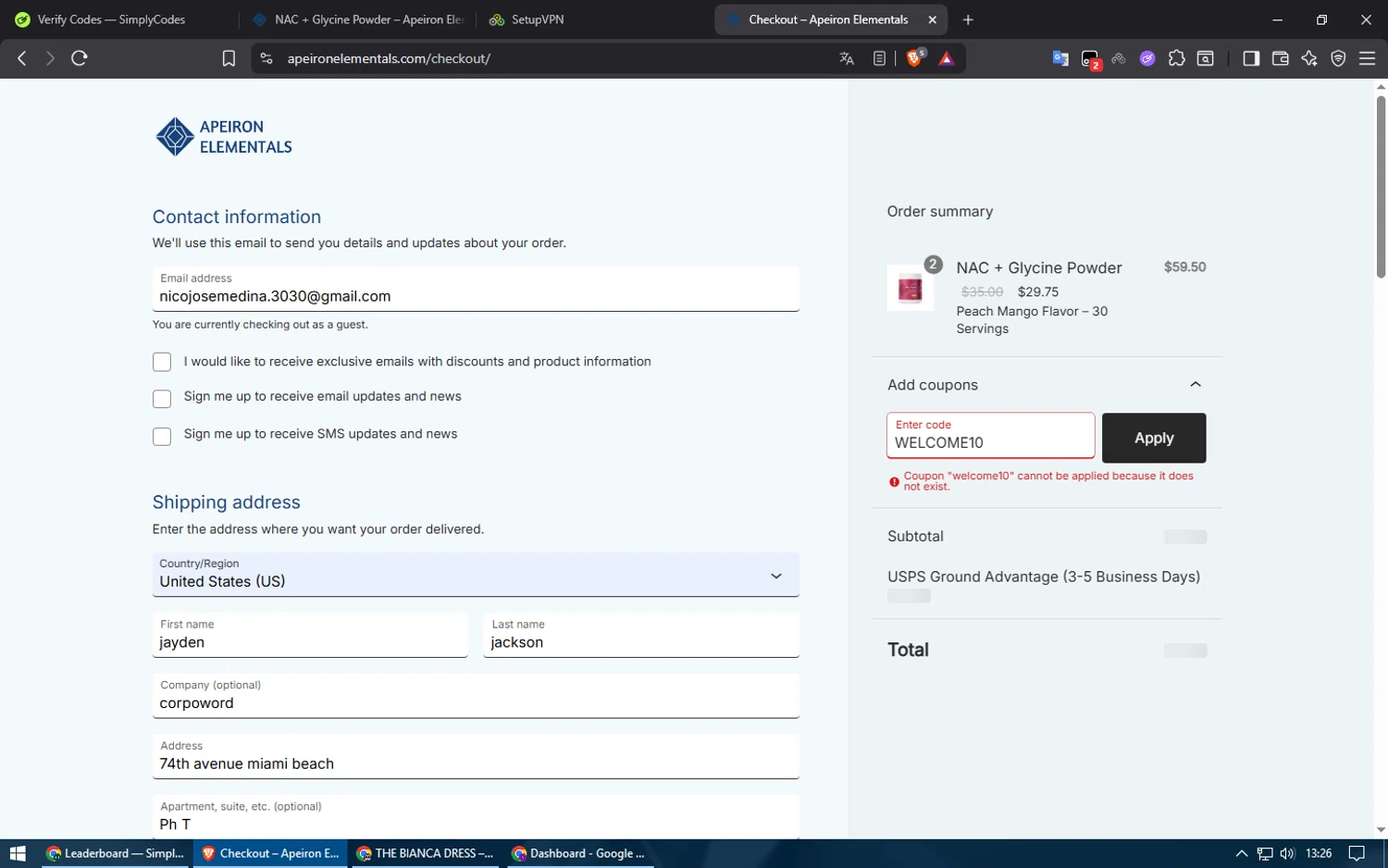The height and width of the screenshot is (868, 1388).
Task: View site information icon in address bar
Action: tap(266, 58)
